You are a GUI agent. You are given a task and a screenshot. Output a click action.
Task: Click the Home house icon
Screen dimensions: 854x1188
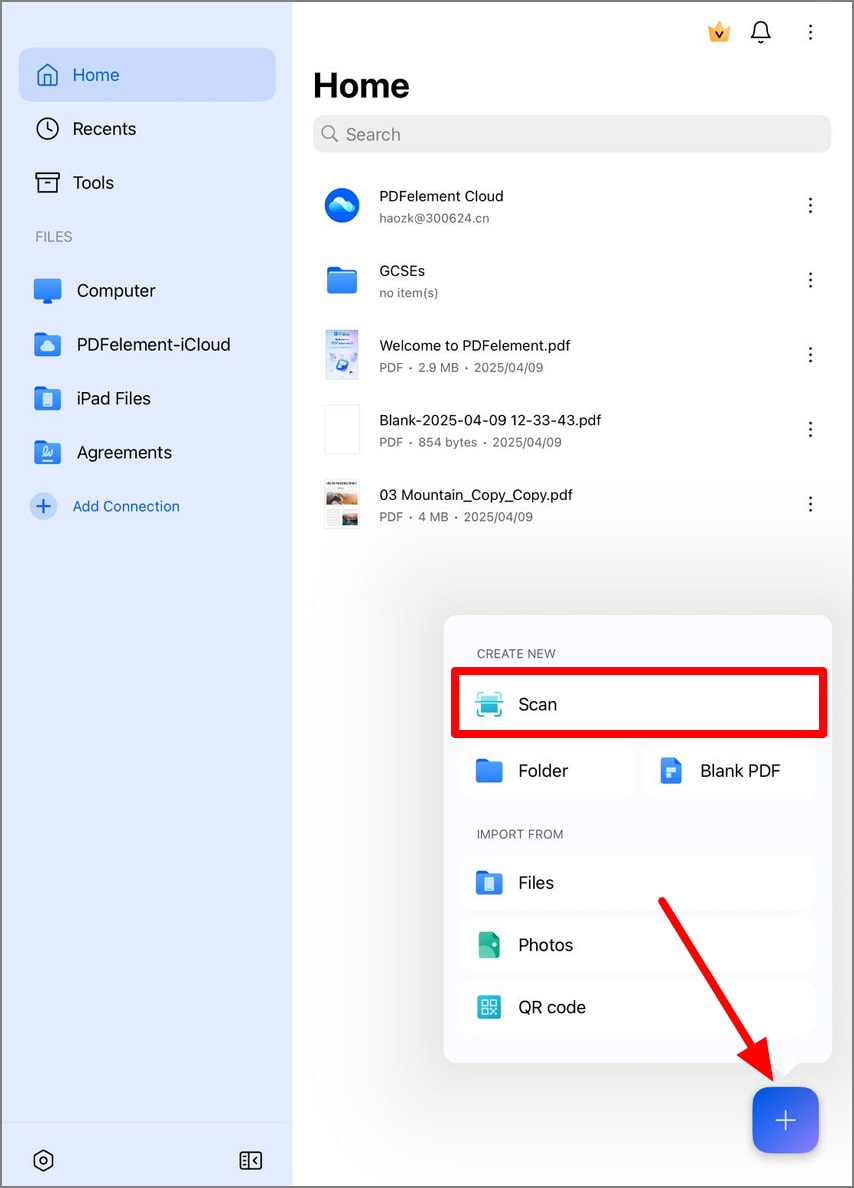pos(48,75)
